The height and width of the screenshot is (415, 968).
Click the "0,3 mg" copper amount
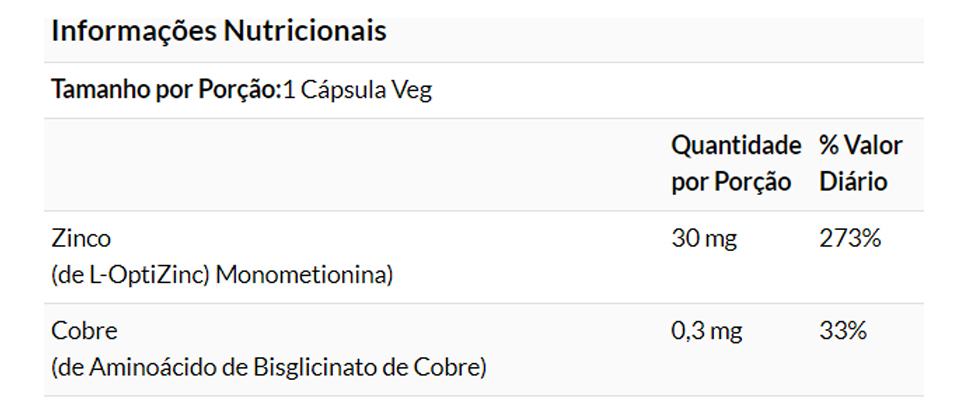[x=707, y=331]
